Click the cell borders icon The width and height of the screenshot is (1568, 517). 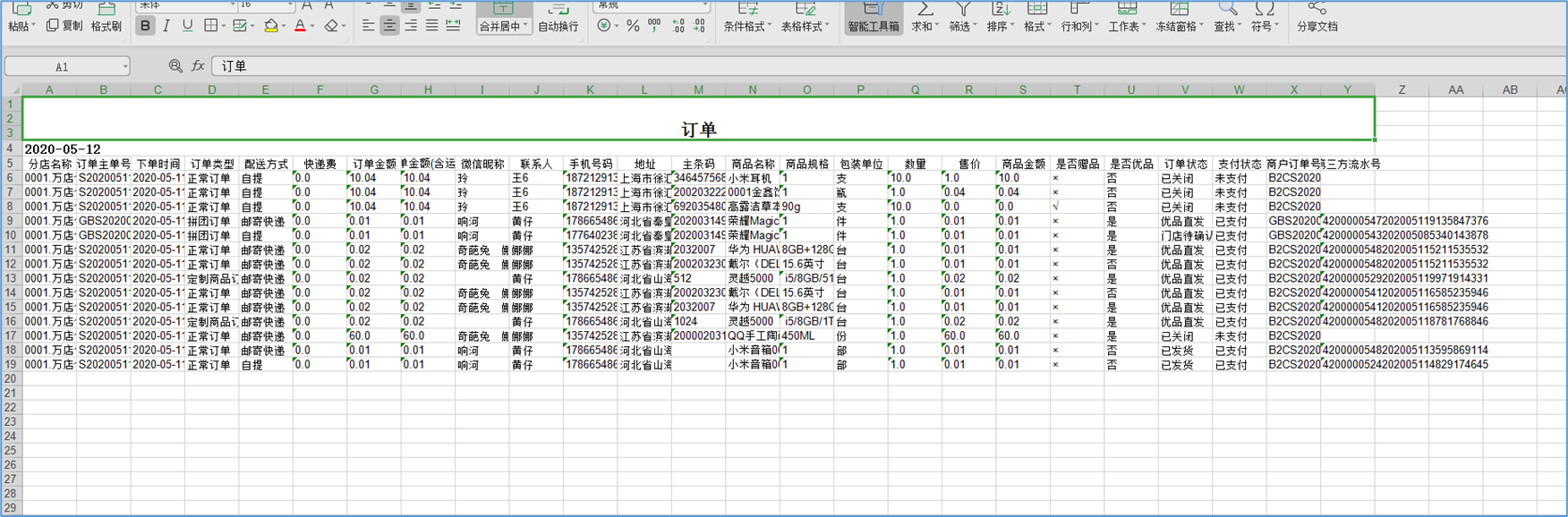click(x=210, y=26)
